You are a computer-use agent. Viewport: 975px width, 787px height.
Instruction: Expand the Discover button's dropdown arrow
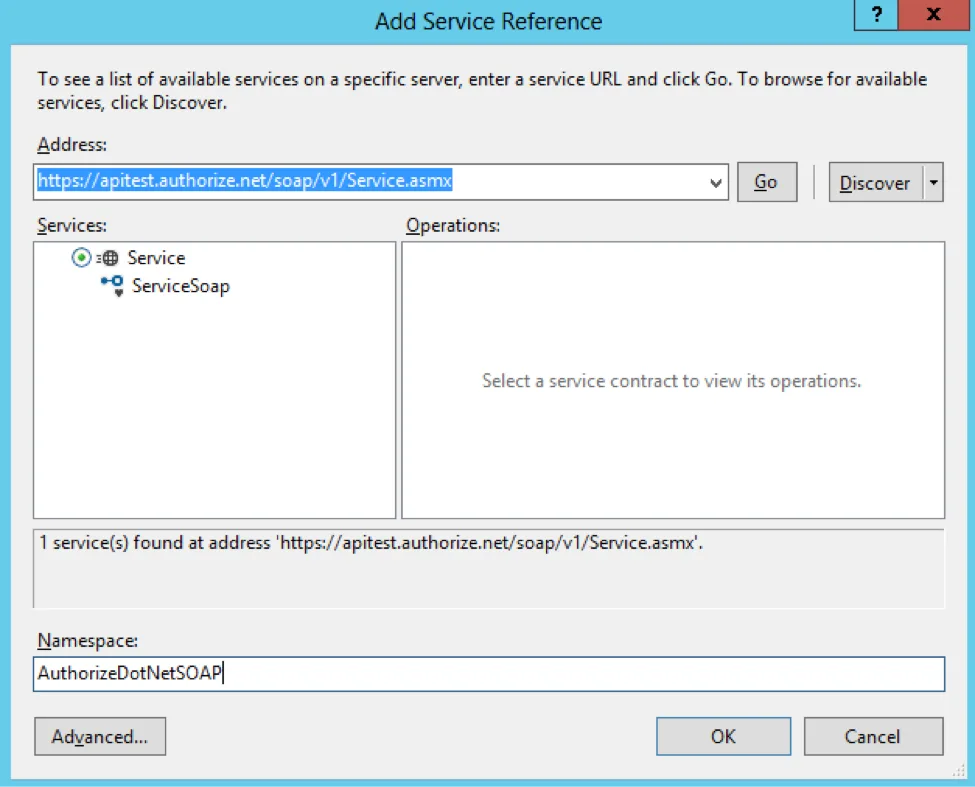tap(933, 182)
